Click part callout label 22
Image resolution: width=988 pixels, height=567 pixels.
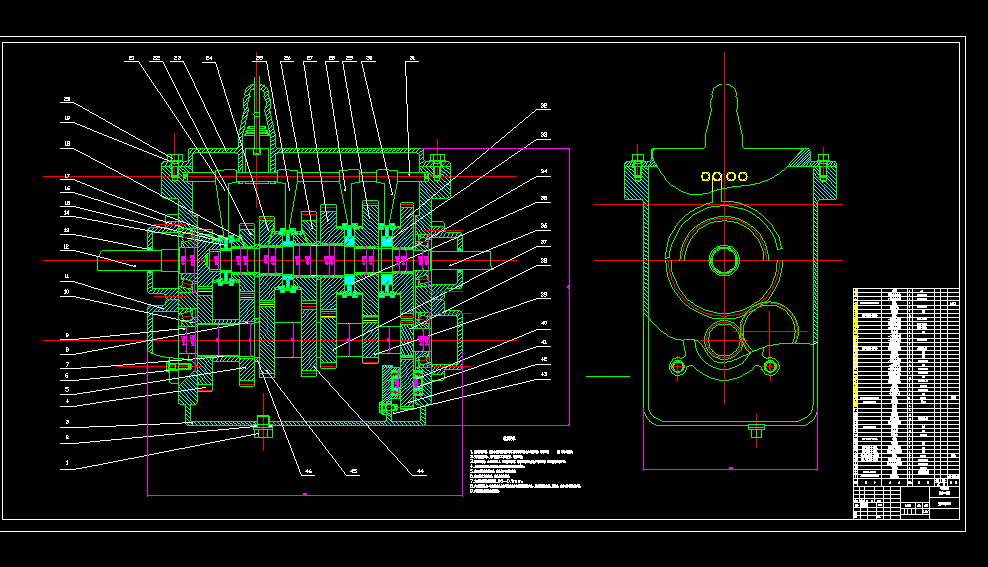156,59
